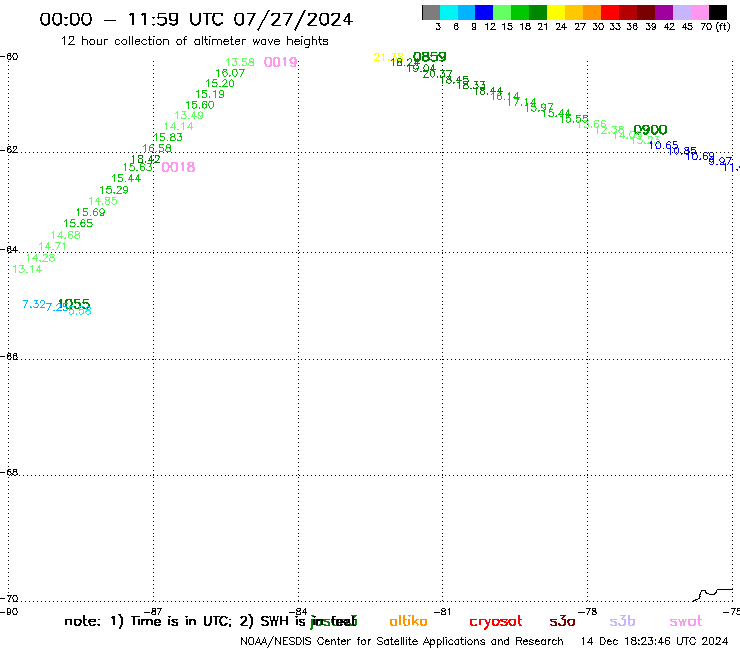The height and width of the screenshot is (650, 740).
Task: Click the wave height reading 15.19
Action: click(x=210, y=94)
